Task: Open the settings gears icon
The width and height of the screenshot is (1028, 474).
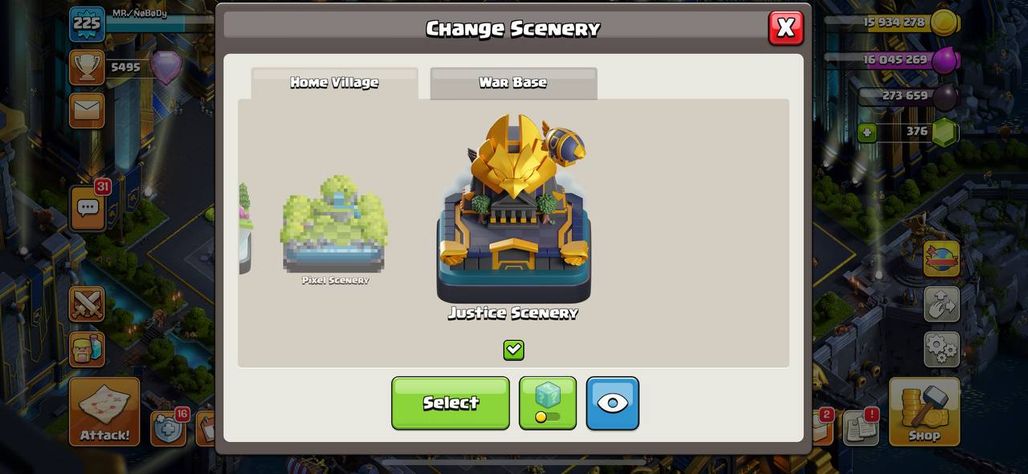Action: click(941, 349)
